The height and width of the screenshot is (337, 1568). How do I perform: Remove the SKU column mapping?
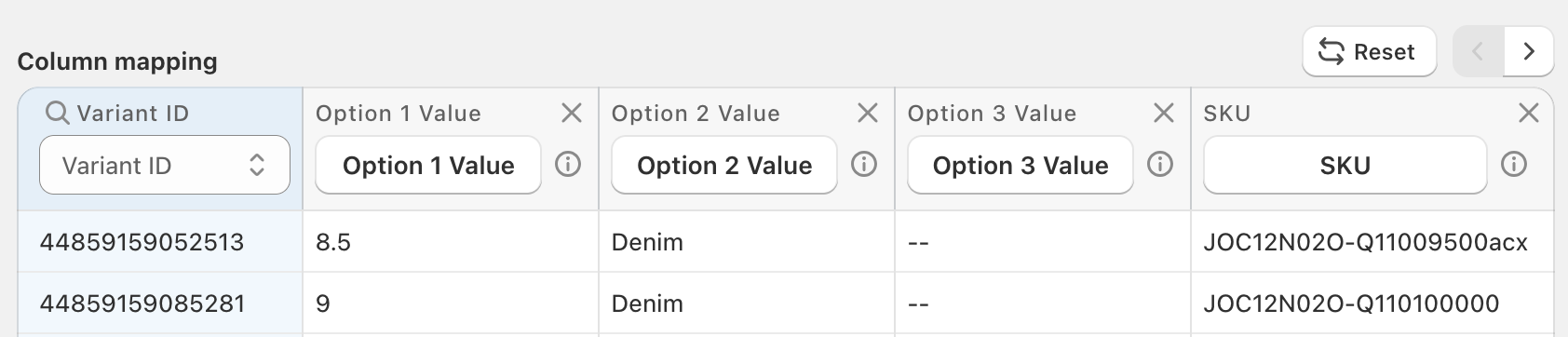[x=1529, y=114]
